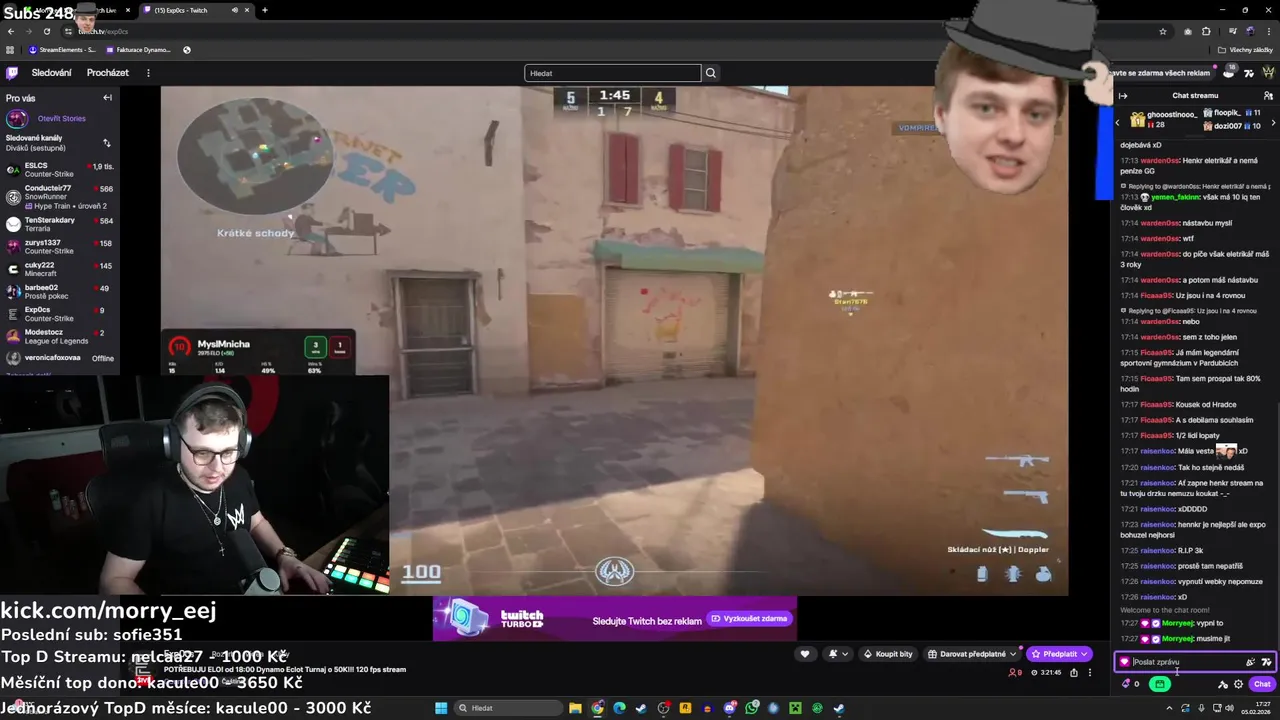Open ESLCS channel in sidebar
Viewport: 1280px width, 720px height.
tap(60, 170)
